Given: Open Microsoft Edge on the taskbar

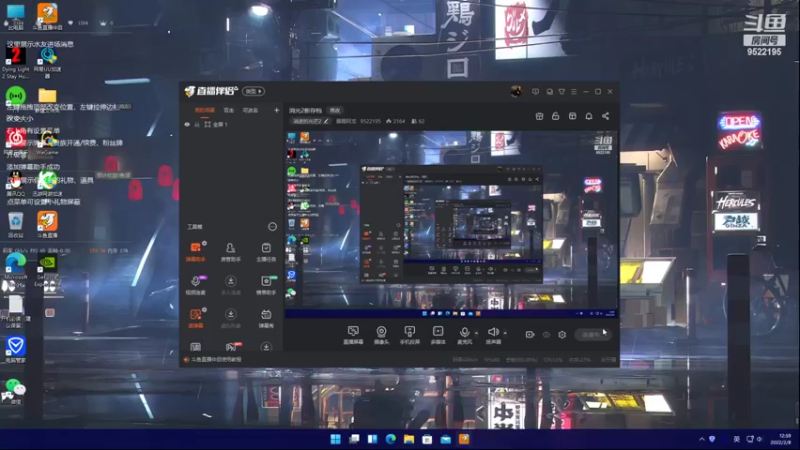Looking at the screenshot, I should [x=391, y=439].
